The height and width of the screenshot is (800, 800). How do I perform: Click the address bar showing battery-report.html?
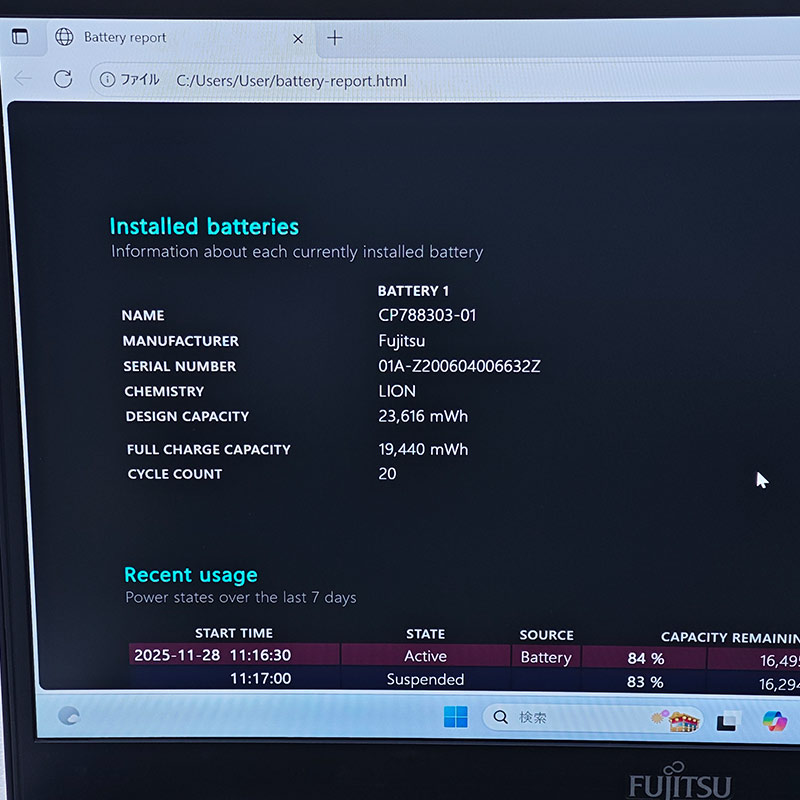click(290, 80)
